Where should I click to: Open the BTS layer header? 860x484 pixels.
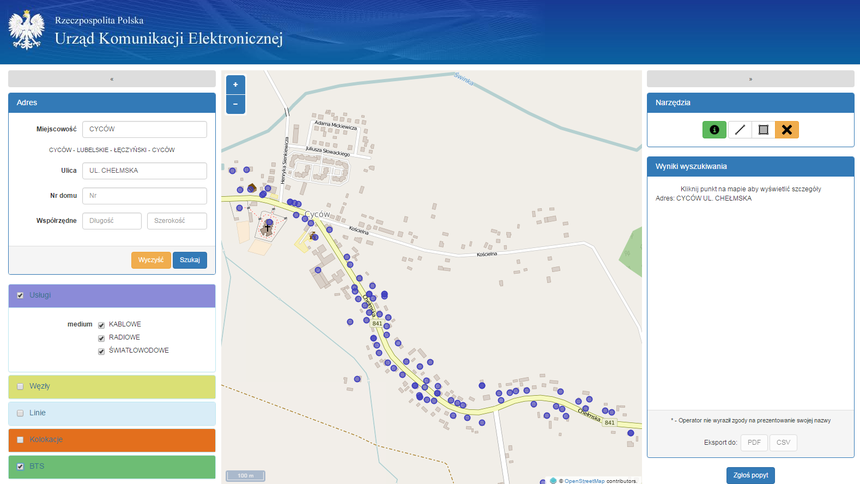[111, 466]
